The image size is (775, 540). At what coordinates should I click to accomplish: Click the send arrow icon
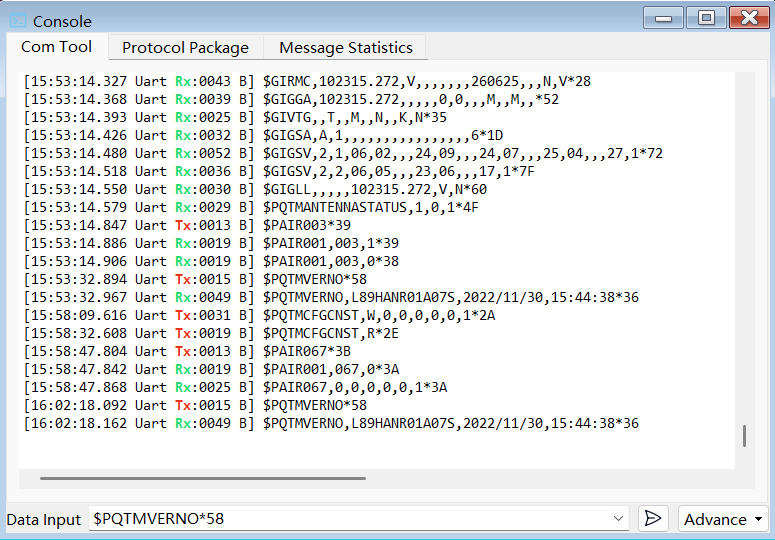652,518
